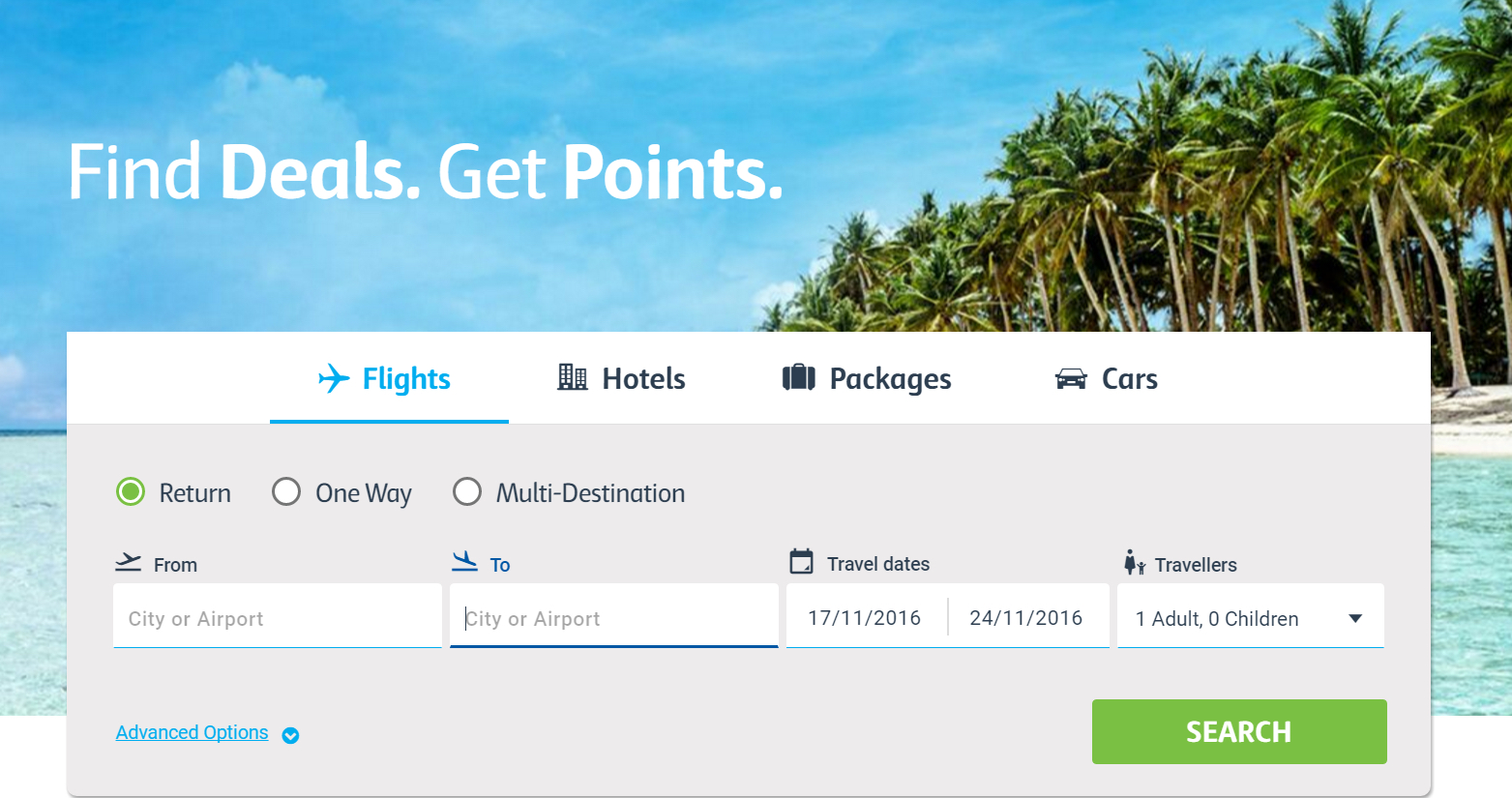Switch to the Hotels tab
This screenshot has width=1512, height=798.
click(x=643, y=378)
